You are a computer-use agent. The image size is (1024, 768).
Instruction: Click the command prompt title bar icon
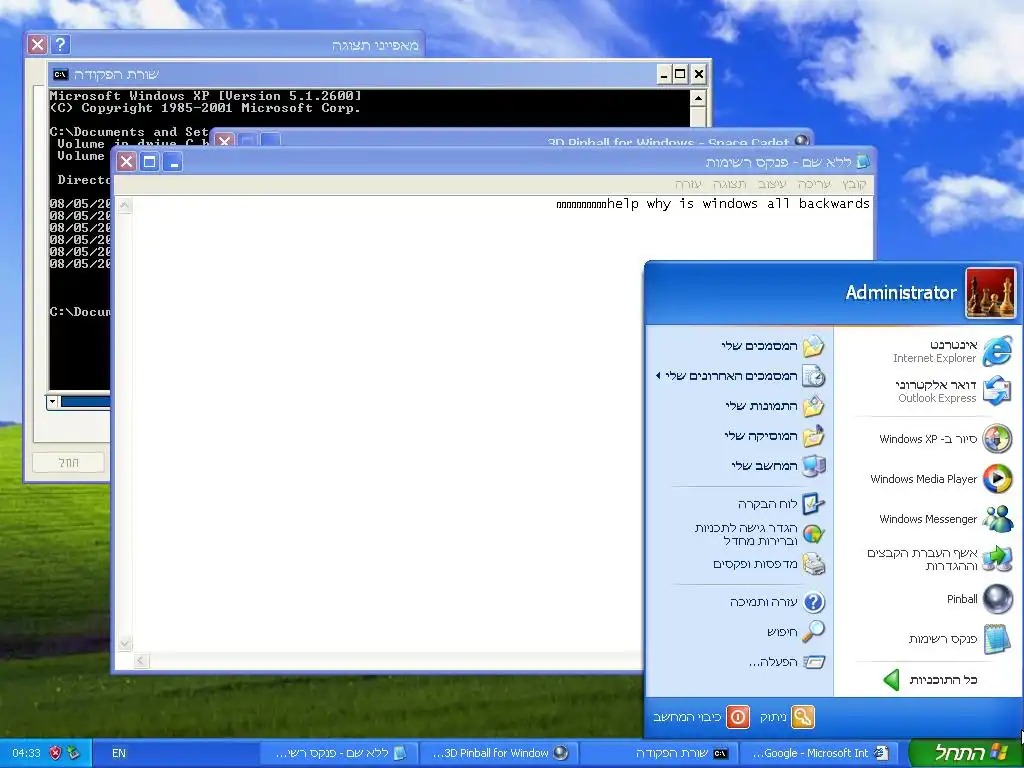pos(61,74)
